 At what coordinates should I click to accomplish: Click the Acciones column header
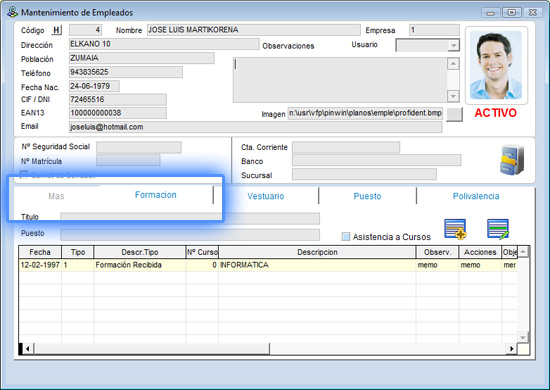click(480, 252)
